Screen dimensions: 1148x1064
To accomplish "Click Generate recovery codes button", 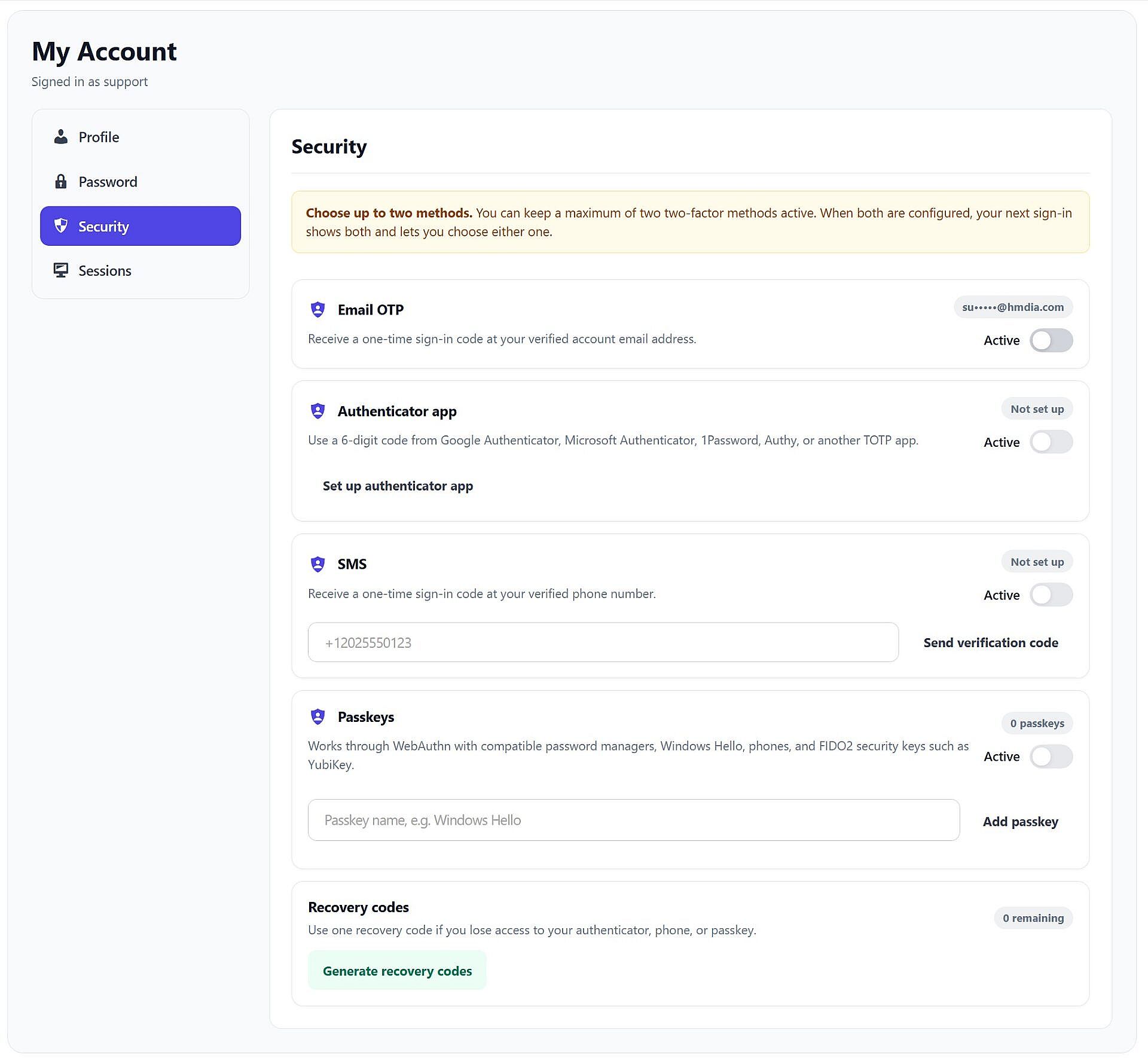I will pyautogui.click(x=398, y=971).
